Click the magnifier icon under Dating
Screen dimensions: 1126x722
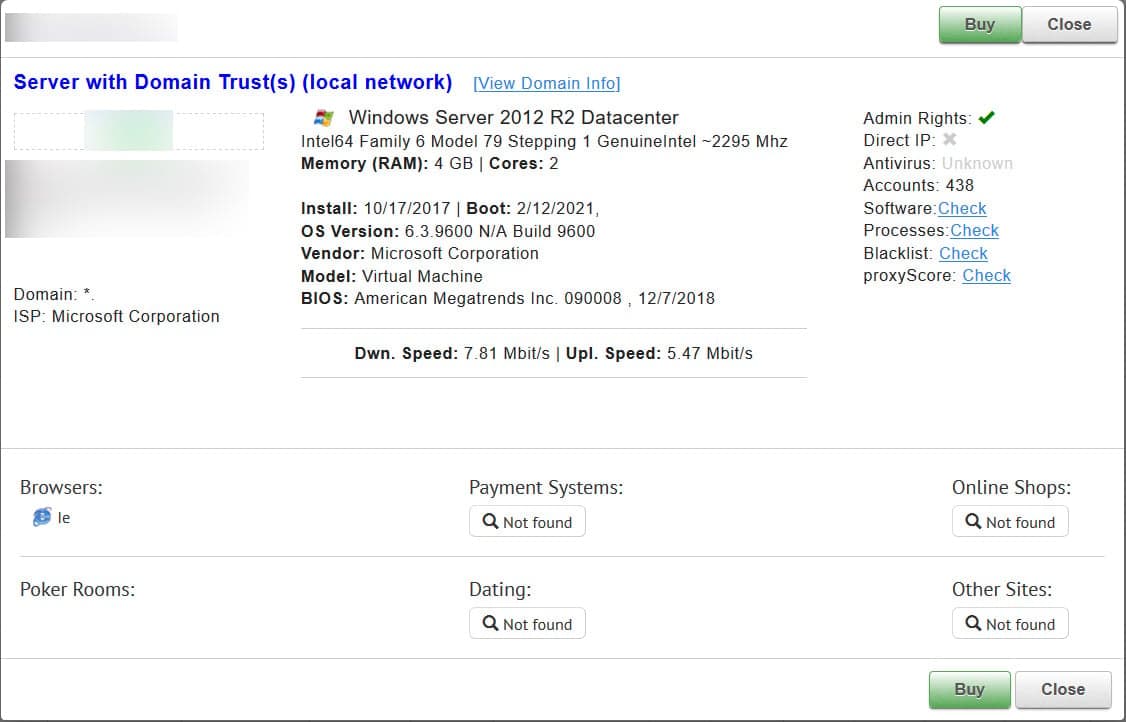pos(490,623)
